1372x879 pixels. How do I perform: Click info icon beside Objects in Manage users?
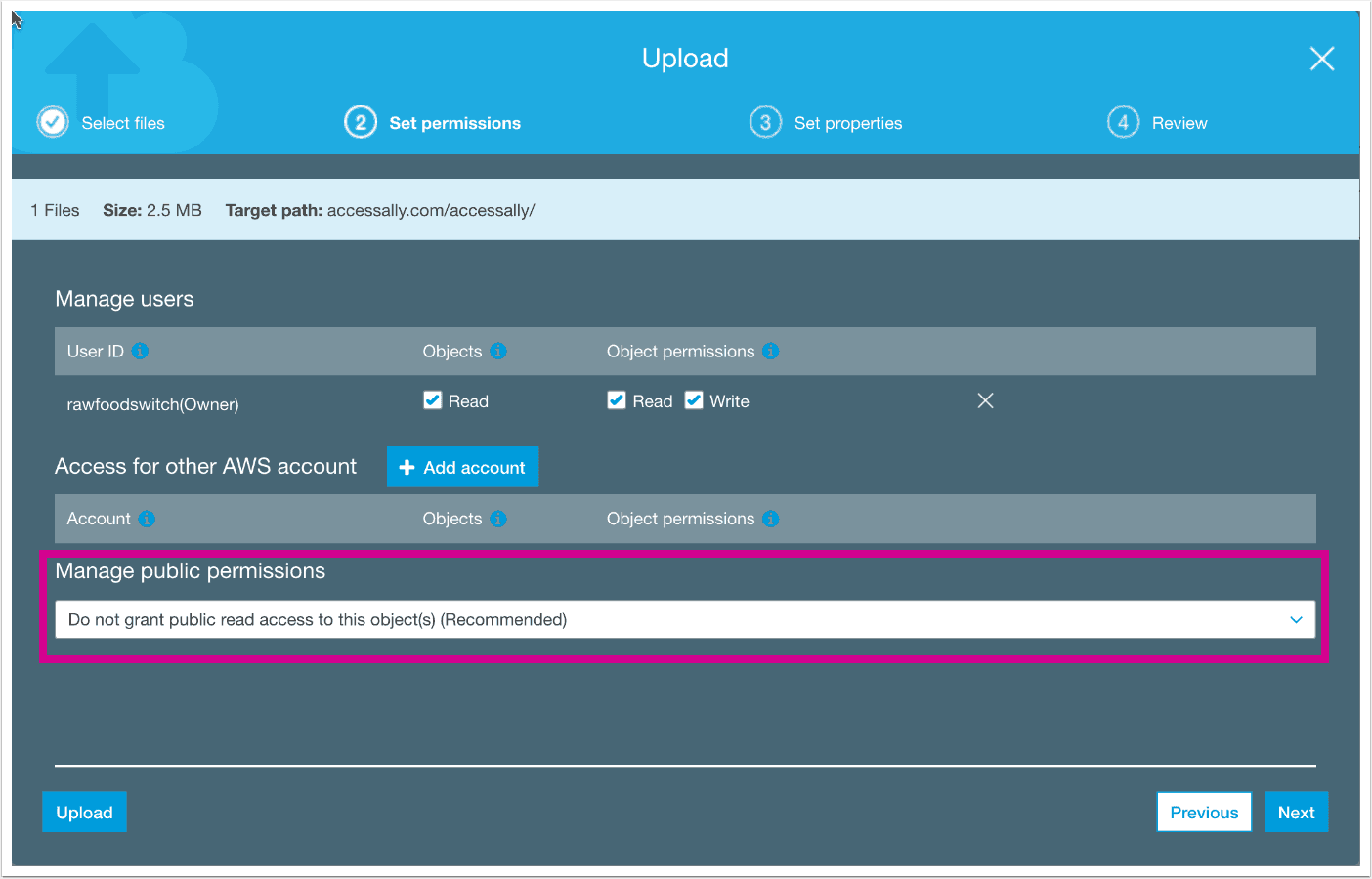pyautogui.click(x=498, y=351)
